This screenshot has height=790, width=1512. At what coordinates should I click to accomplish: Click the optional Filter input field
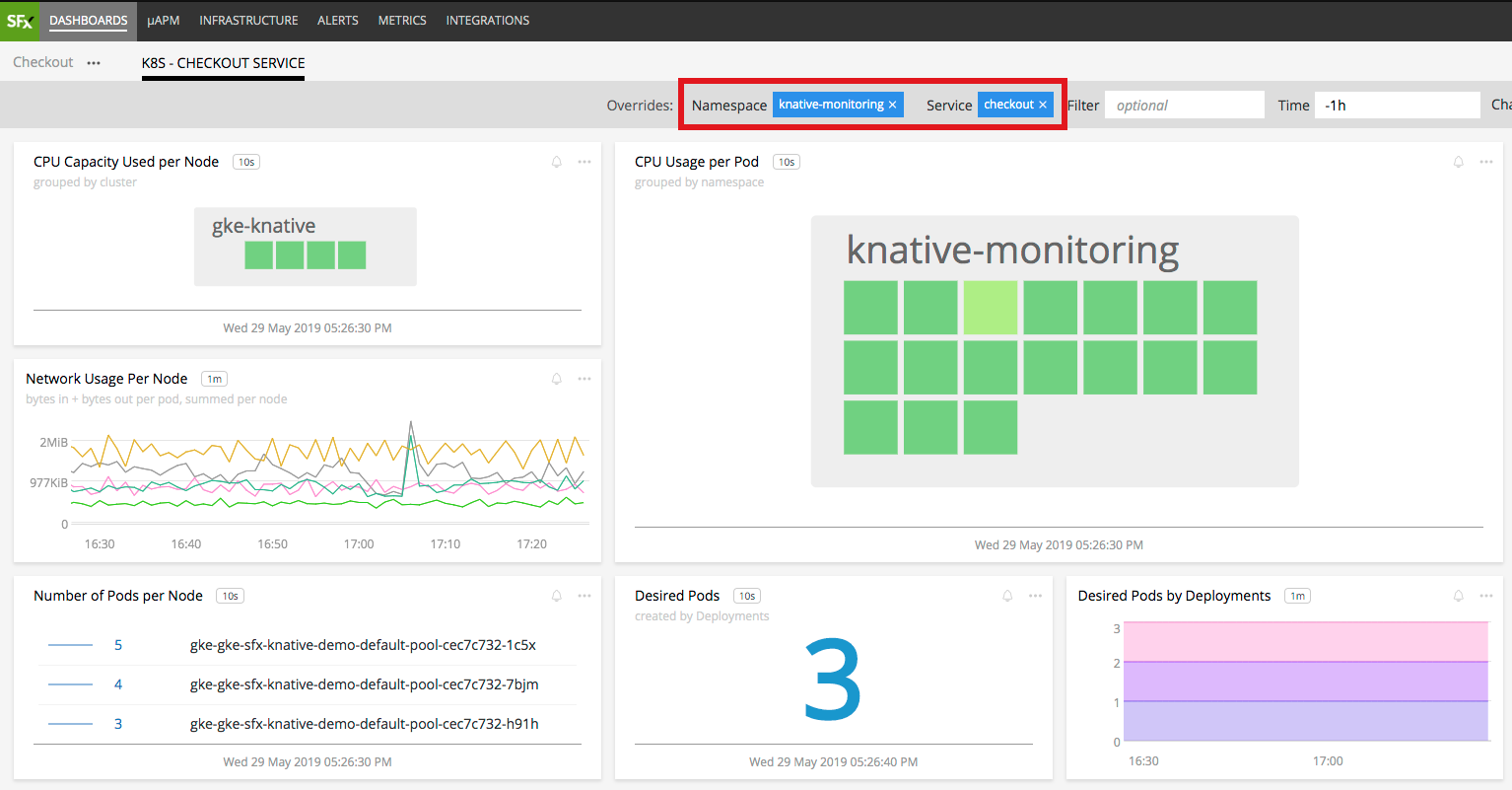[1184, 106]
